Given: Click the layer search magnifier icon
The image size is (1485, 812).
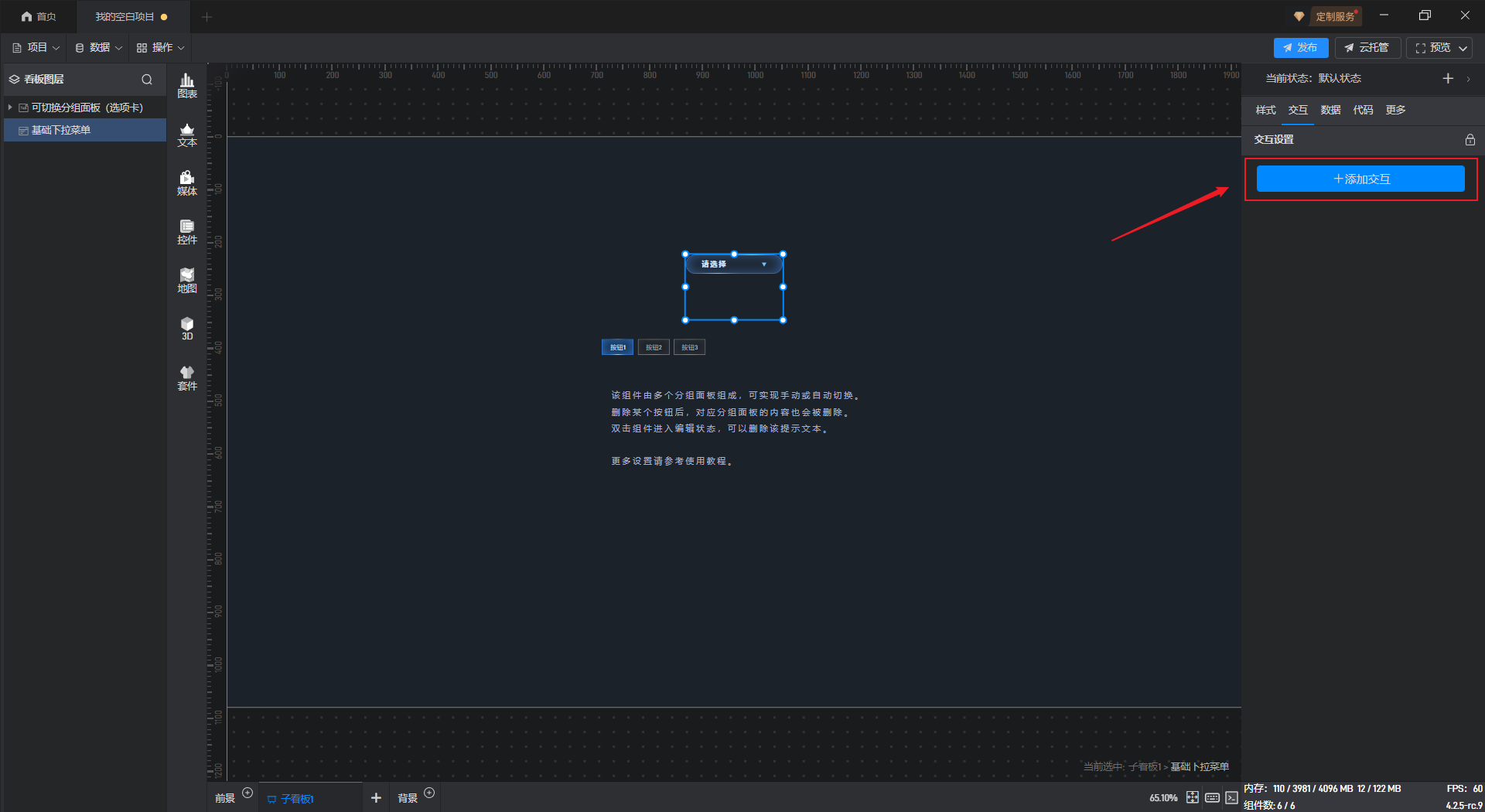Looking at the screenshot, I should [147, 80].
